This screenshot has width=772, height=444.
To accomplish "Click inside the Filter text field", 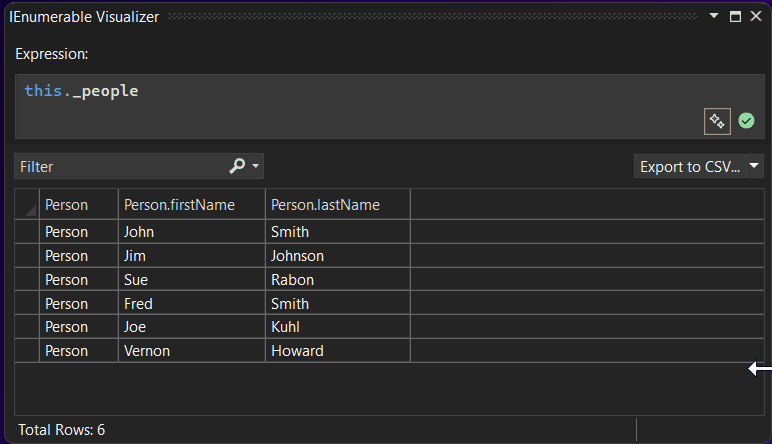I will (120, 166).
